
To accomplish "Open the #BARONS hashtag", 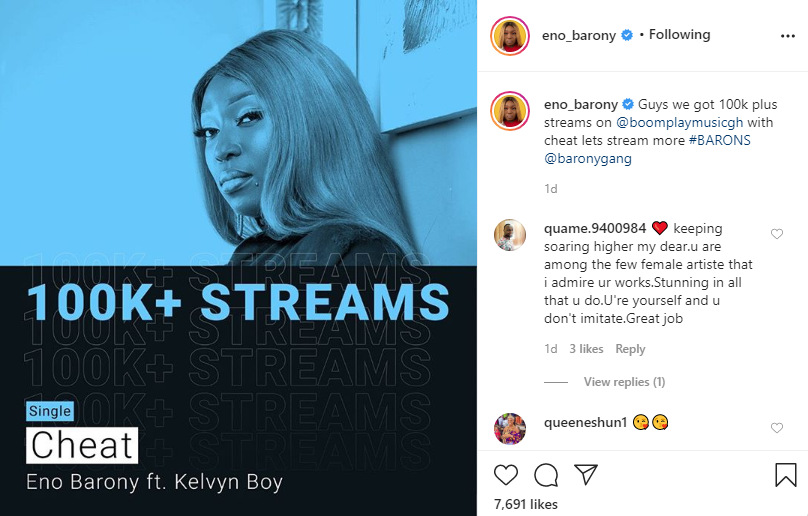I will [719, 141].
